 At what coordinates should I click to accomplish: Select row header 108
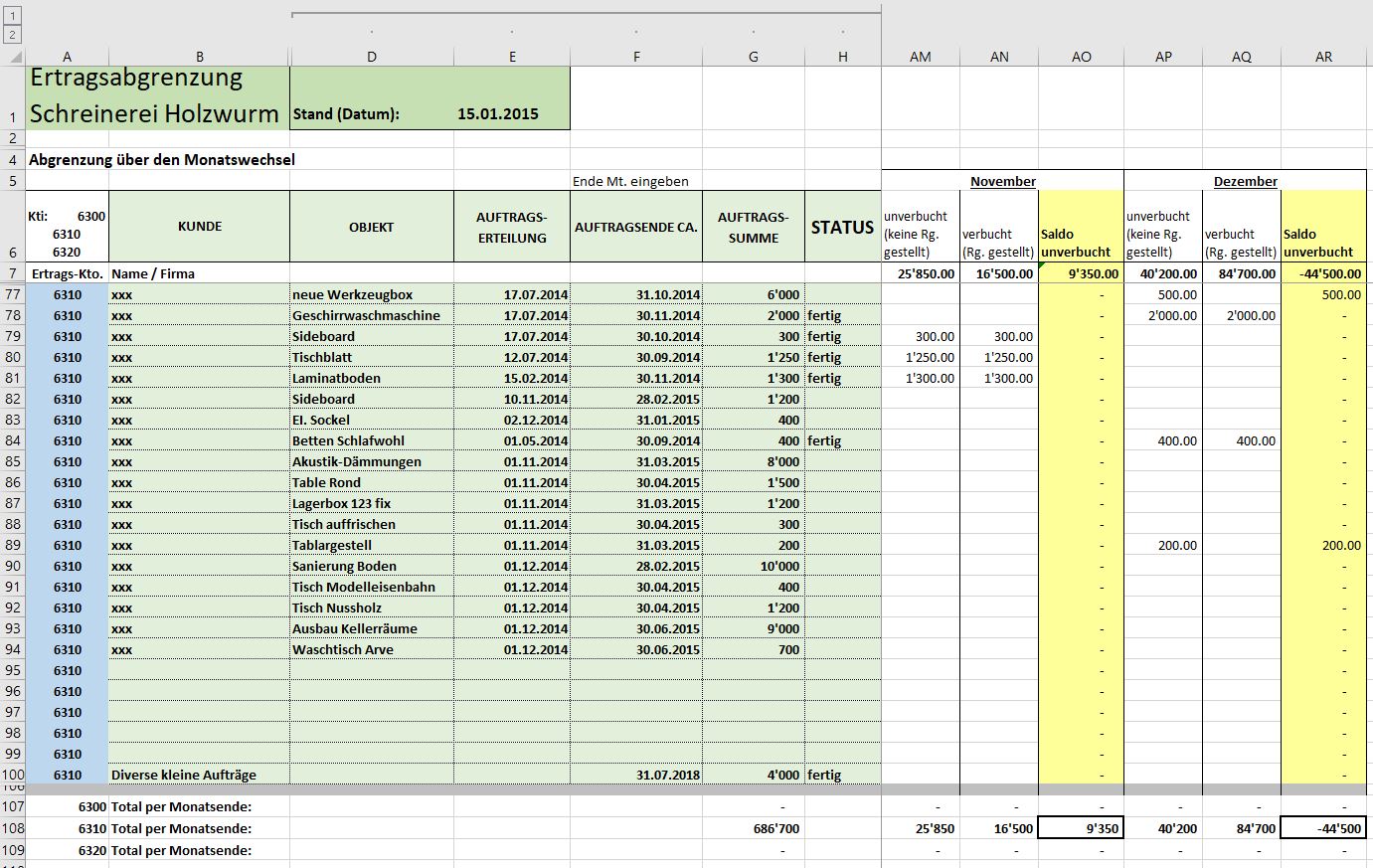click(x=12, y=828)
